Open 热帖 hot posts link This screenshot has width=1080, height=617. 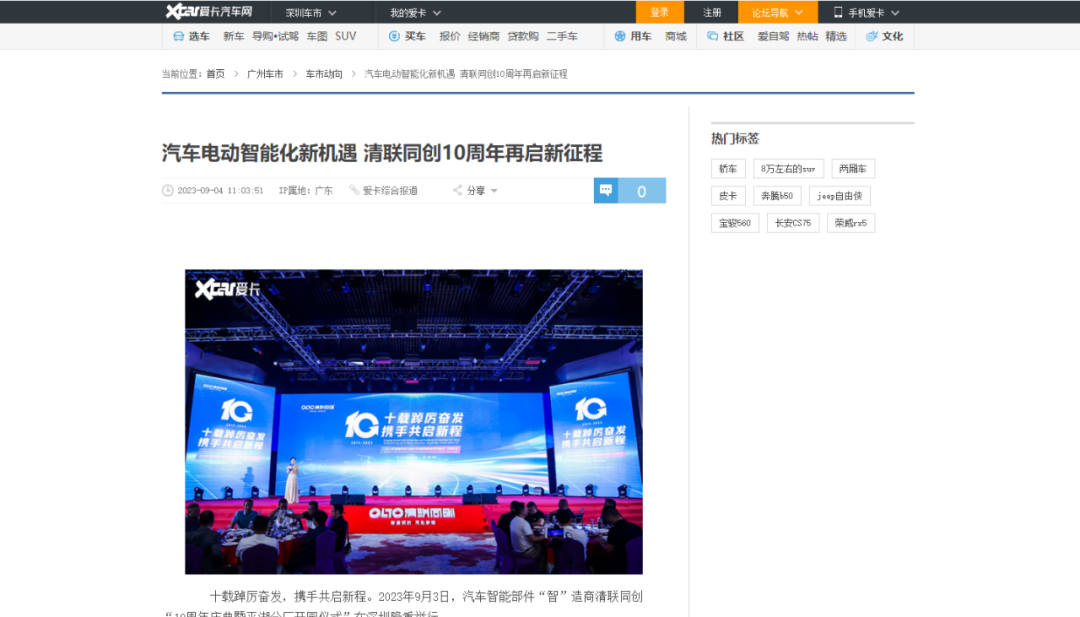point(807,36)
